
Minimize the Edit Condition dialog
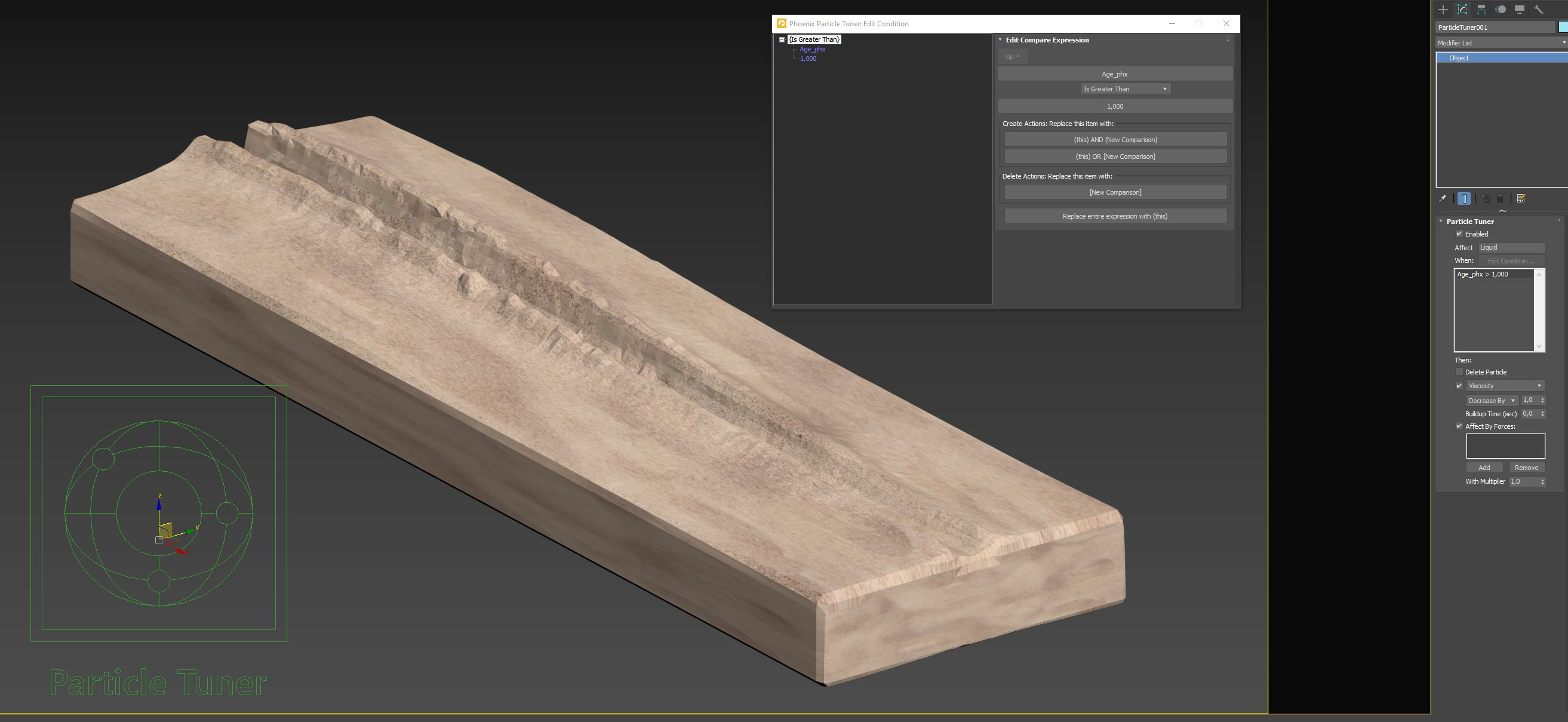point(1172,23)
